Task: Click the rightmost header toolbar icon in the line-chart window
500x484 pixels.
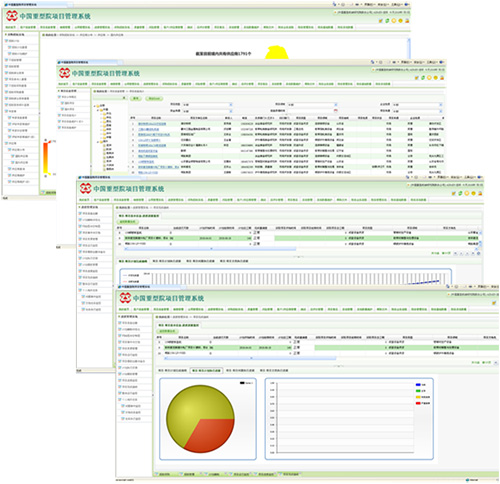Action: pyautogui.click(x=480, y=193)
